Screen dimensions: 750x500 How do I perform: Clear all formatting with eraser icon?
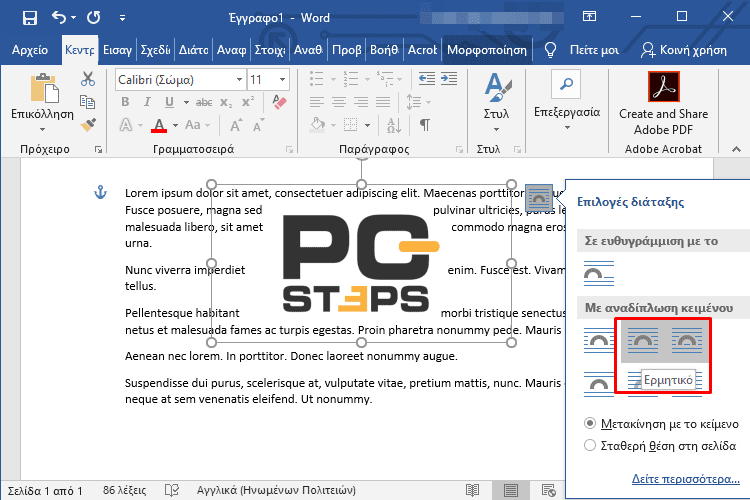click(279, 101)
